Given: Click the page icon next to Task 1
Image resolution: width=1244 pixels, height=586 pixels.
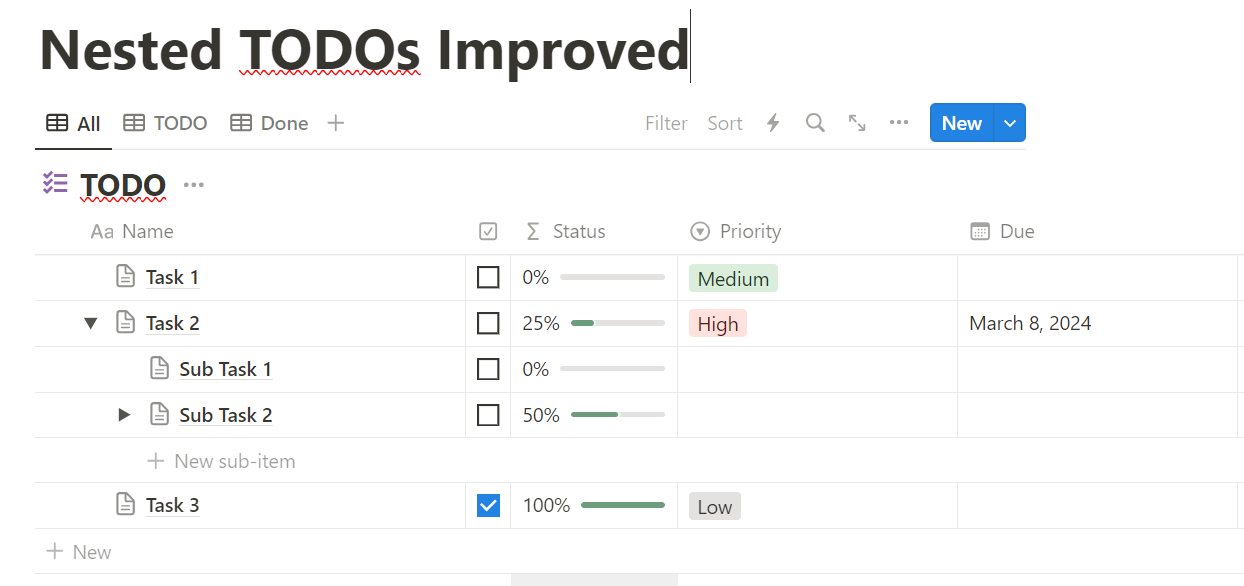Looking at the screenshot, I should pos(124,276).
